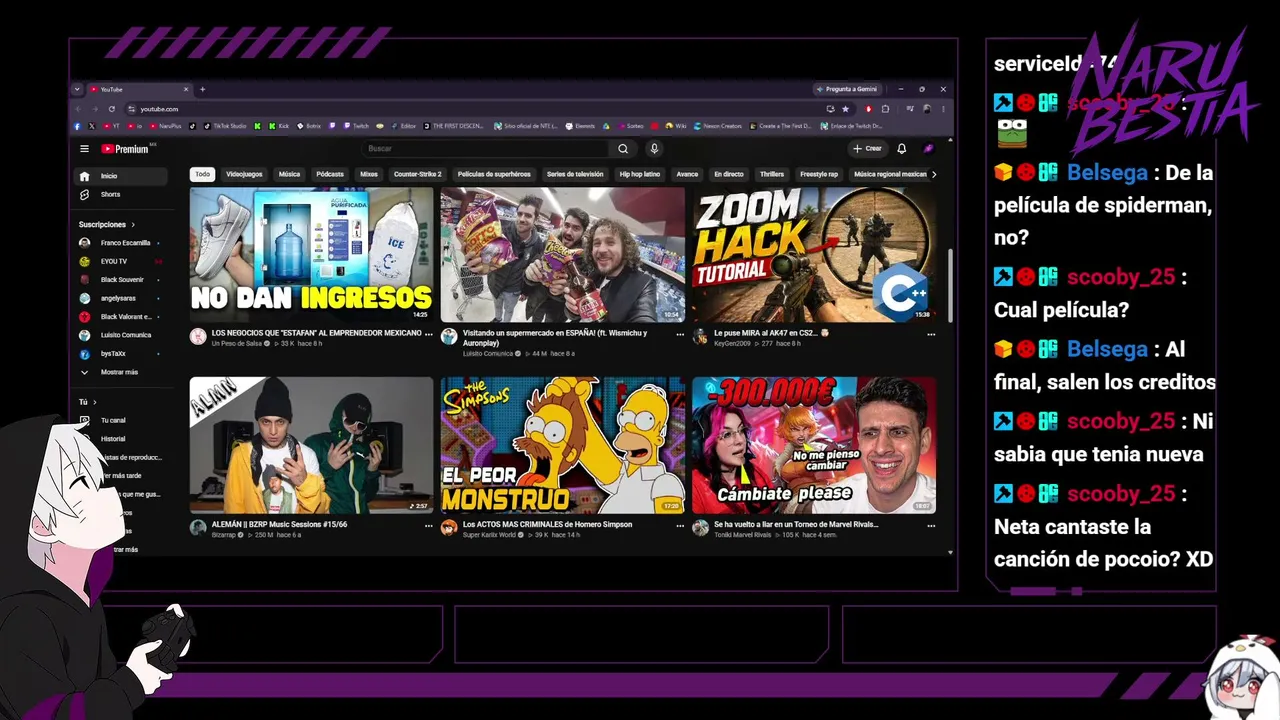The image size is (1280, 720).
Task: Click the YouTube search field
Action: [x=486, y=149]
